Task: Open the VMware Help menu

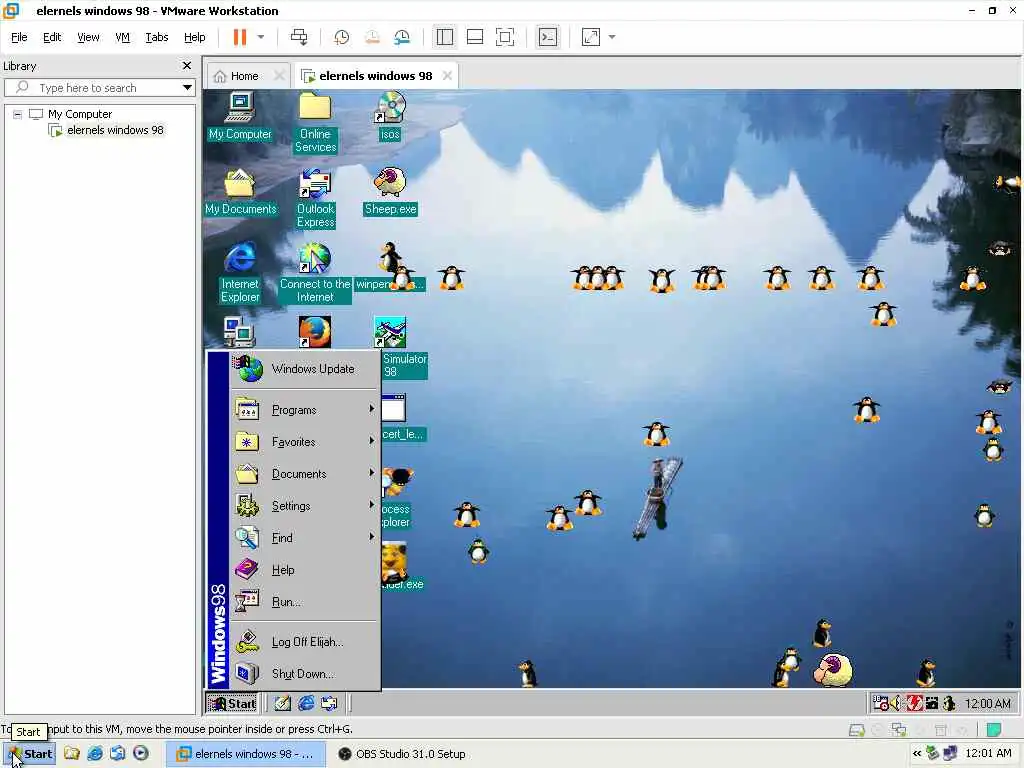Action: click(195, 37)
